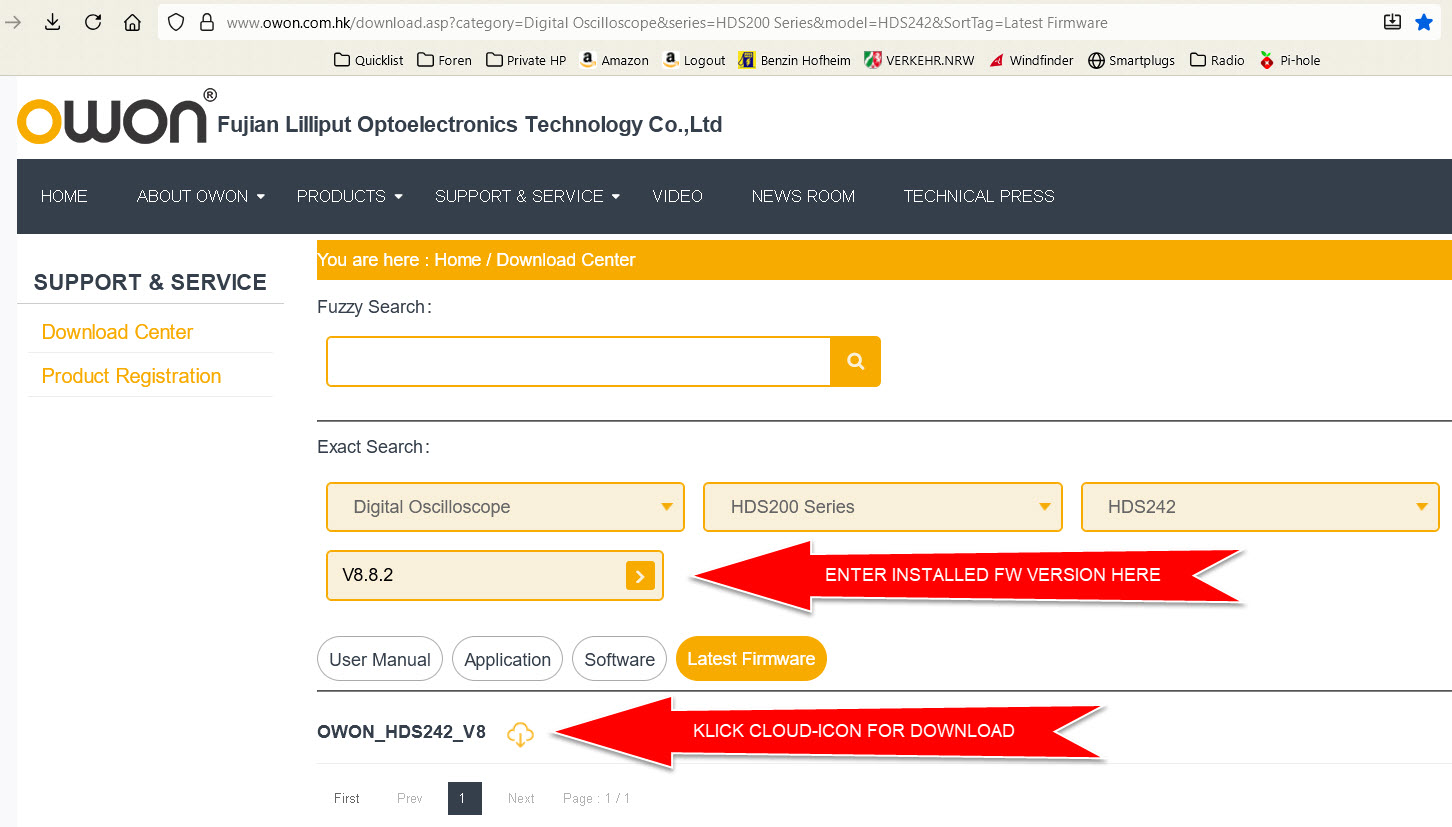Click the Home breadcrumb link
The image size is (1452, 827).
pyautogui.click(x=458, y=260)
